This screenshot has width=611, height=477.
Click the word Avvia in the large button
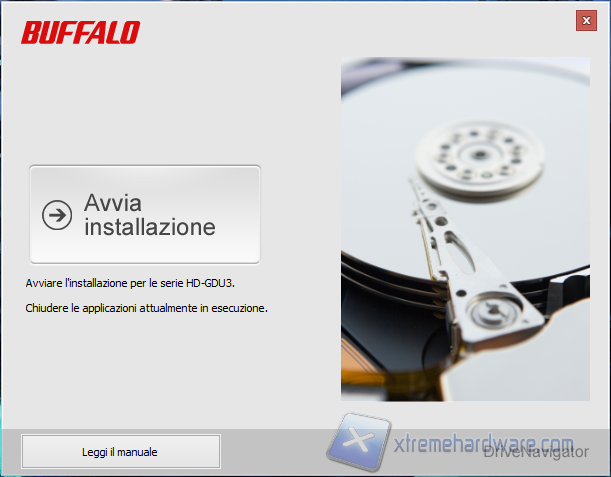tap(113, 203)
